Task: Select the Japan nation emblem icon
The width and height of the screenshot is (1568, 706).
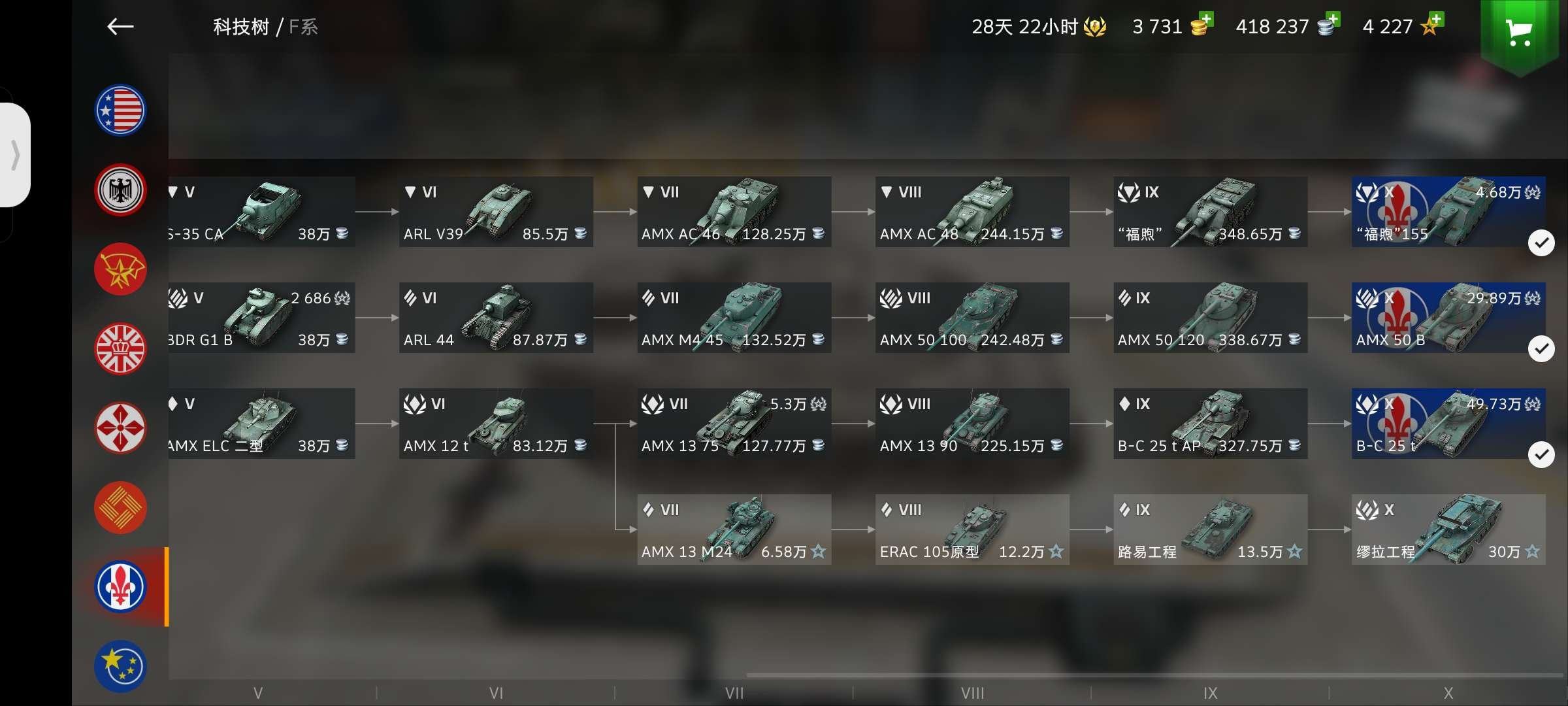Action: point(121,428)
